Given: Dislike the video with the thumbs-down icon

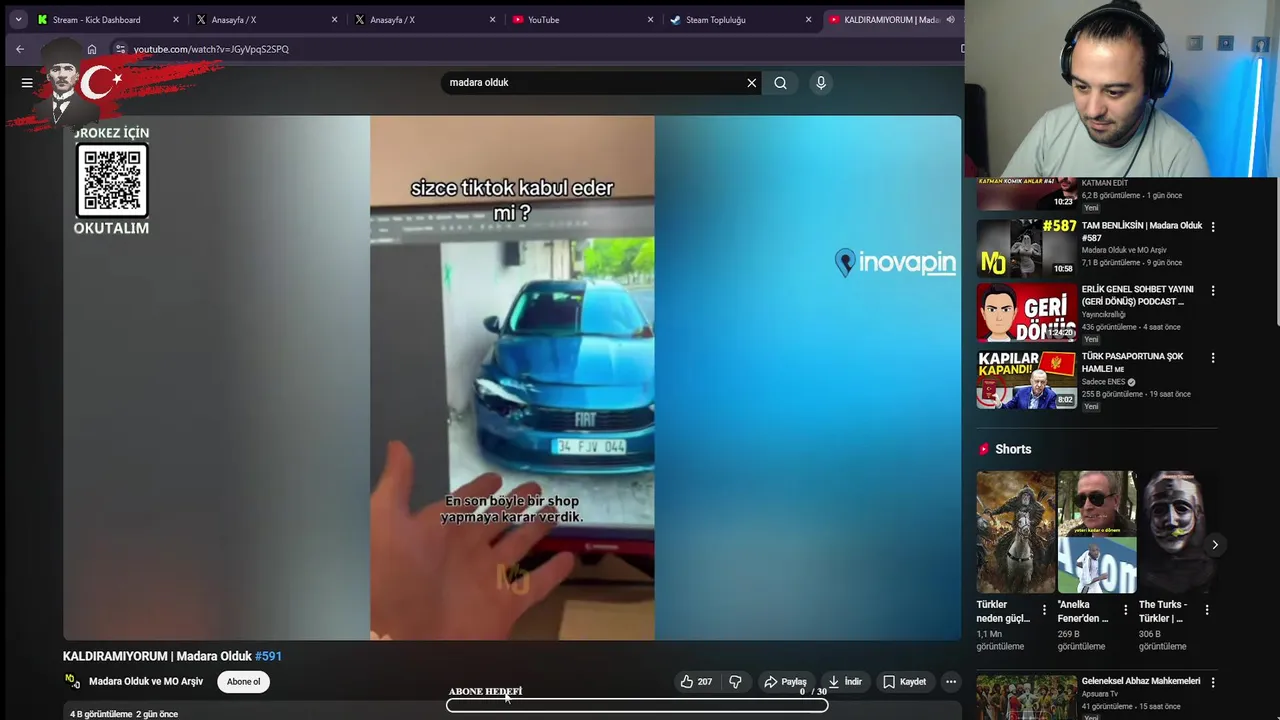Looking at the screenshot, I should pos(735,682).
